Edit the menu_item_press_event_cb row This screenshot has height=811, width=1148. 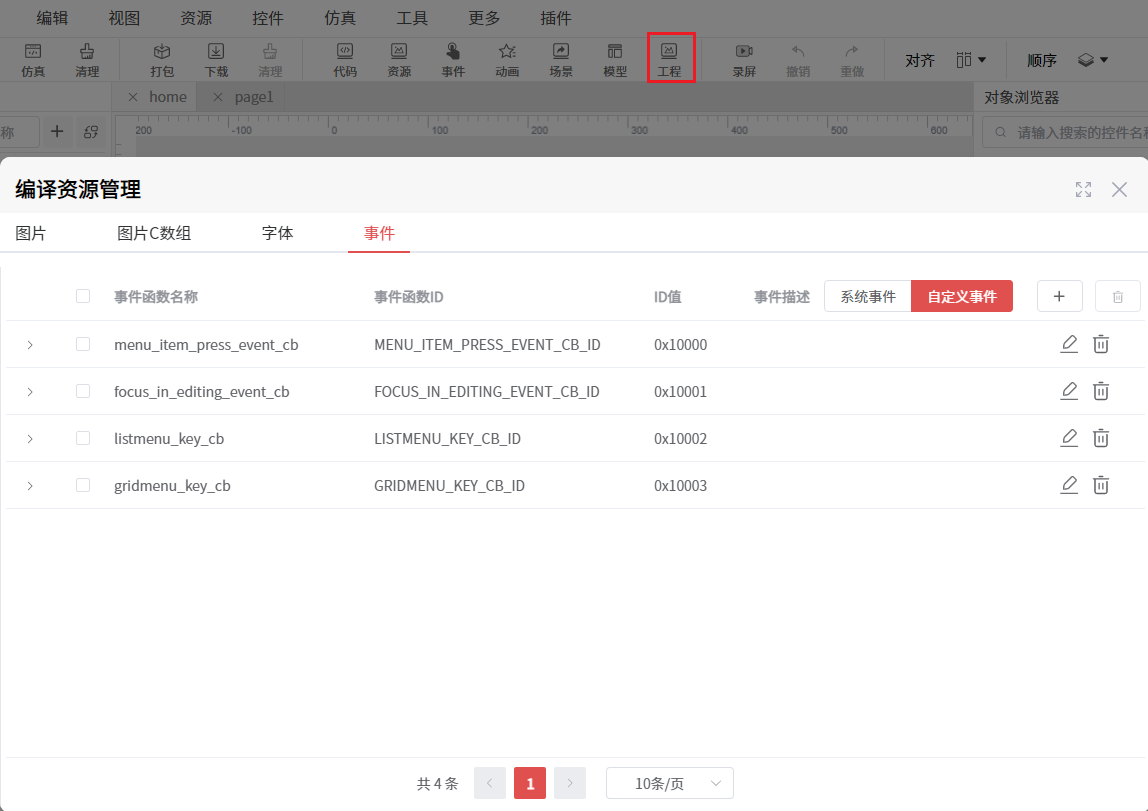[x=1069, y=344]
